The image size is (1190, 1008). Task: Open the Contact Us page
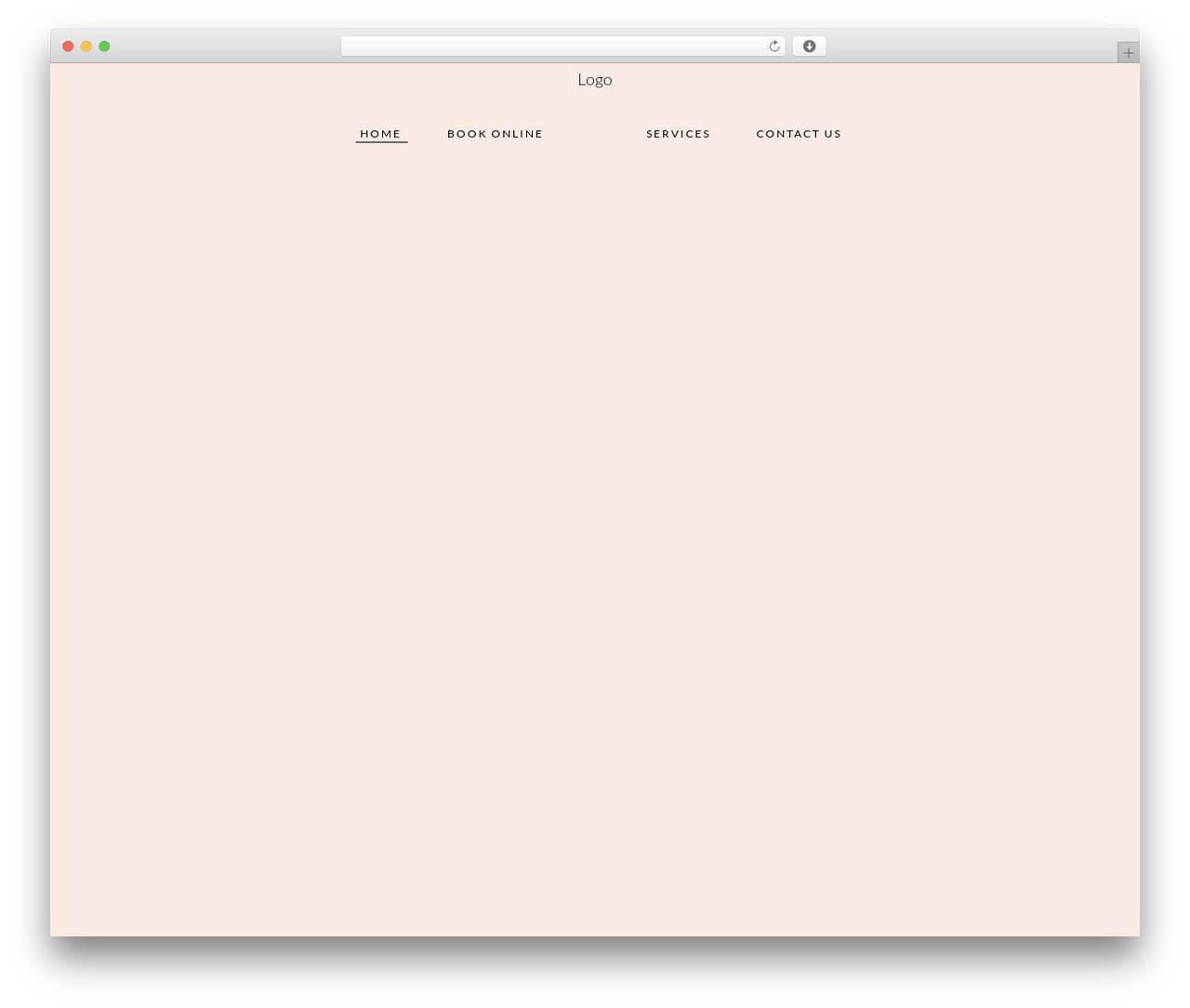pos(799,134)
